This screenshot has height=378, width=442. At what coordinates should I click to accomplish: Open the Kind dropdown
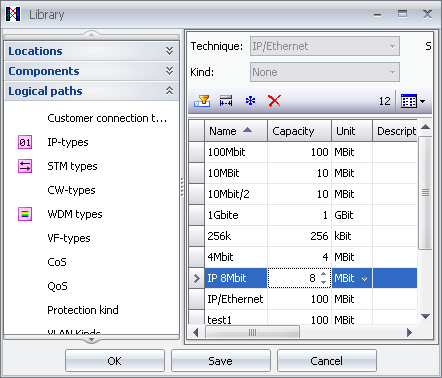point(392,72)
